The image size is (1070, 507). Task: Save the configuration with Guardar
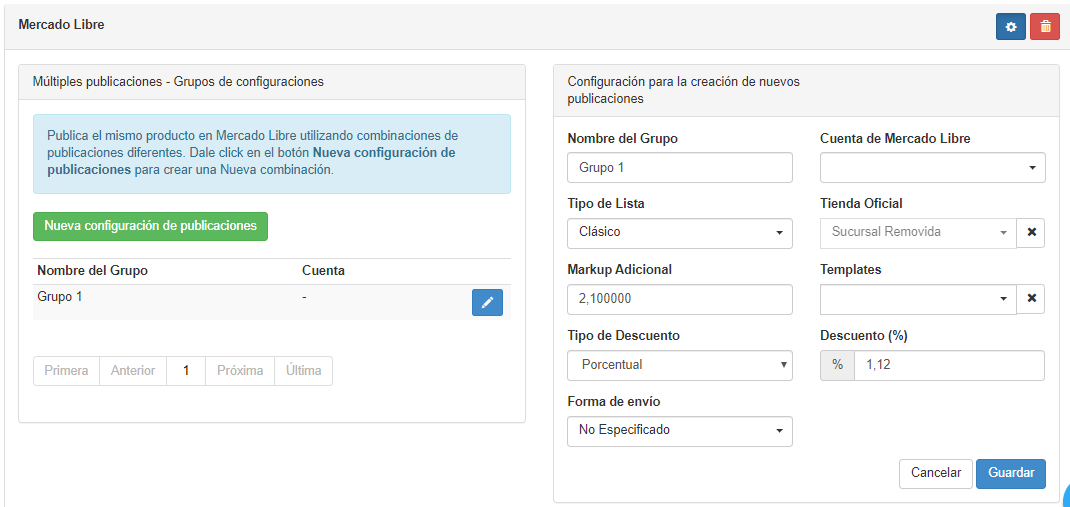tap(1011, 473)
